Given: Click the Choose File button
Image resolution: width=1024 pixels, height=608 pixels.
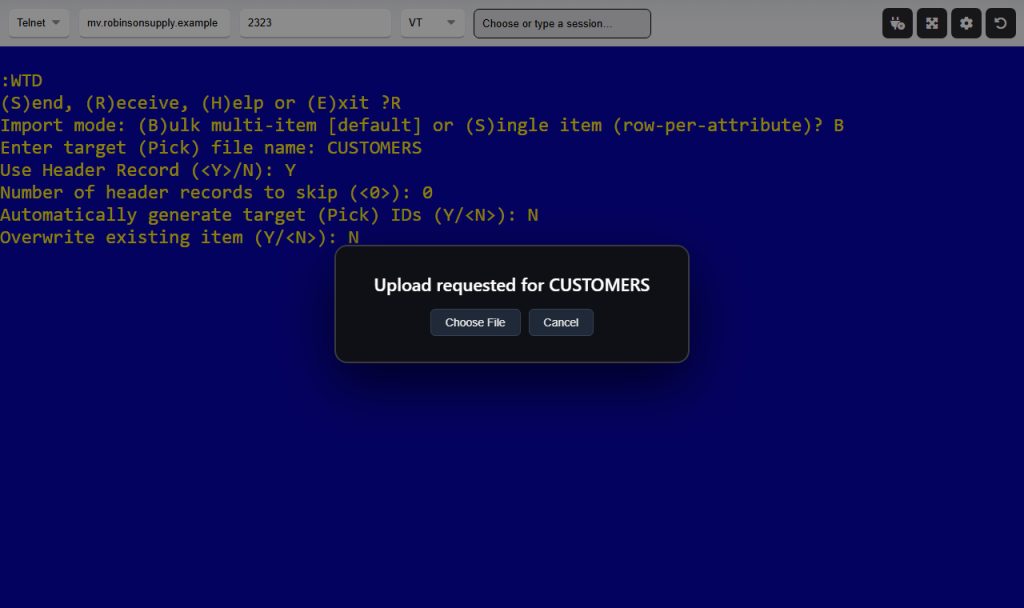Looking at the screenshot, I should 475,323.
